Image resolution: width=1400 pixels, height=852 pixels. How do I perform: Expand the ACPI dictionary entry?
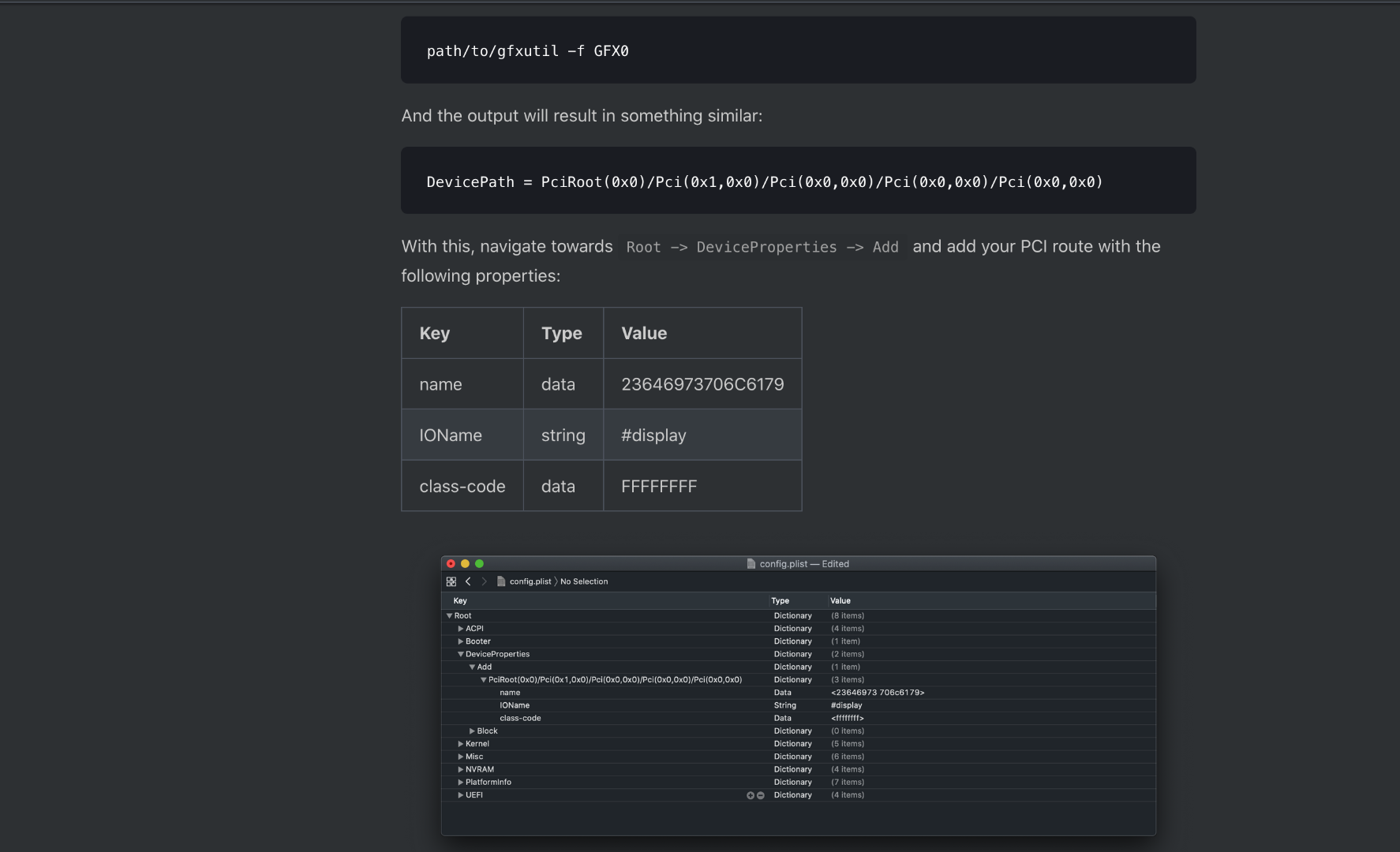click(x=461, y=629)
